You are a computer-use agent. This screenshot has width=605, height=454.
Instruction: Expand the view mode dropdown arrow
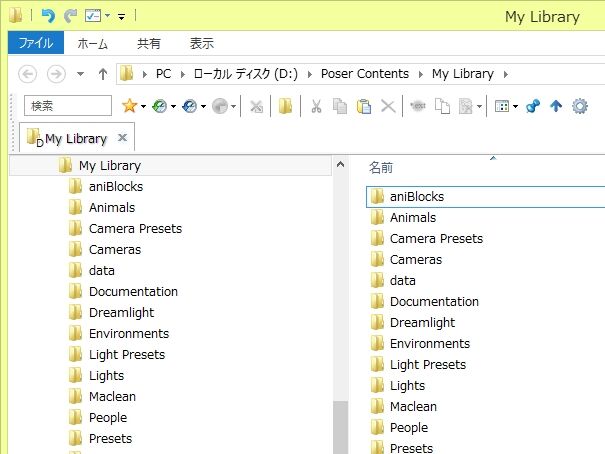[515, 106]
